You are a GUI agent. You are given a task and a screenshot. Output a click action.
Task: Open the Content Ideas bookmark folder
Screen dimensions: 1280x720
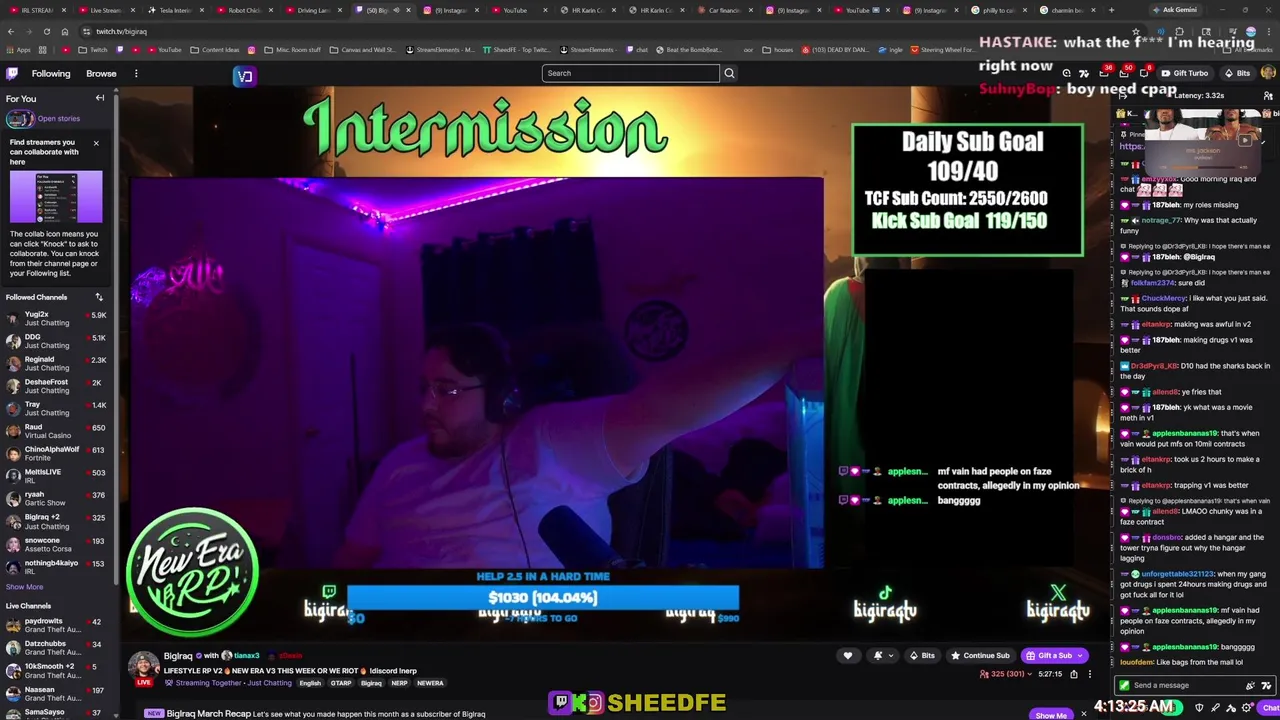214,49
